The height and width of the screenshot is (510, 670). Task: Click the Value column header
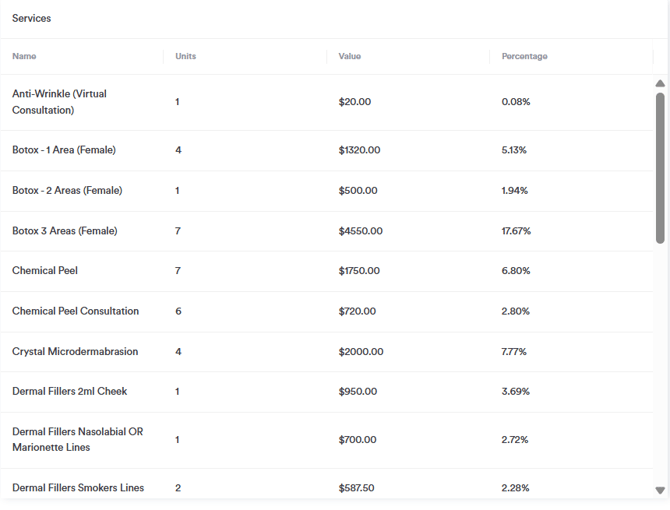350,57
